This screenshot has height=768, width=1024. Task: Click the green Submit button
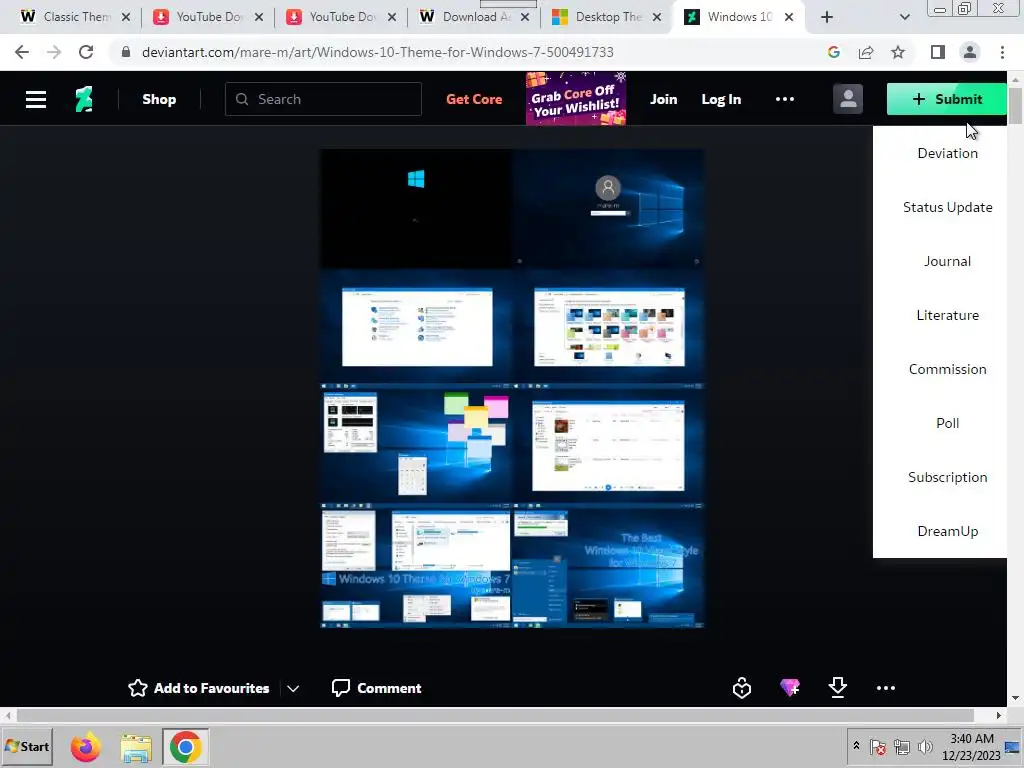coord(947,99)
